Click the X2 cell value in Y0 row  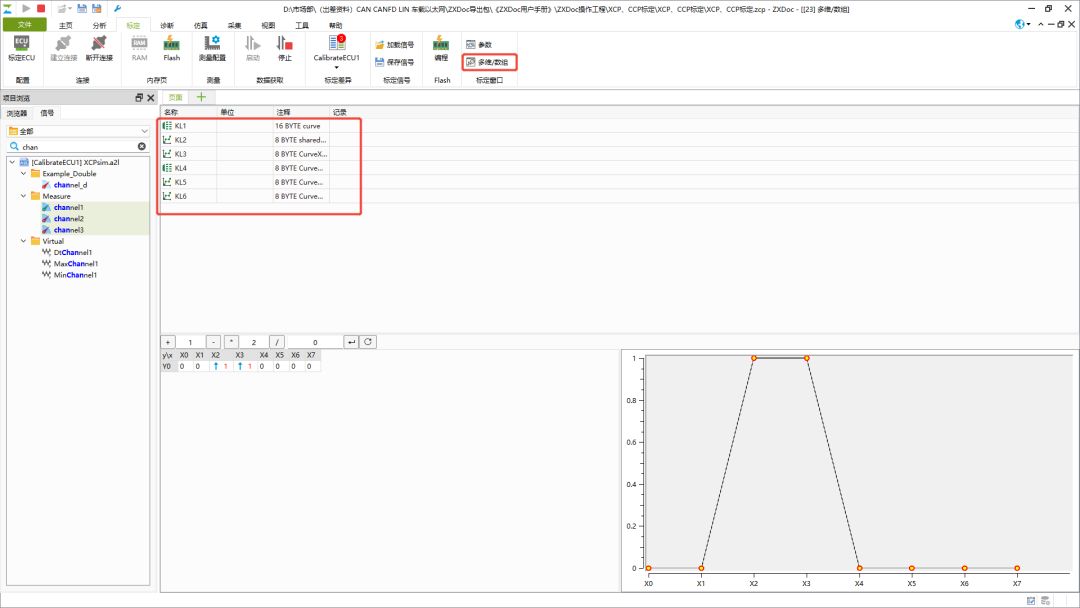(220, 366)
